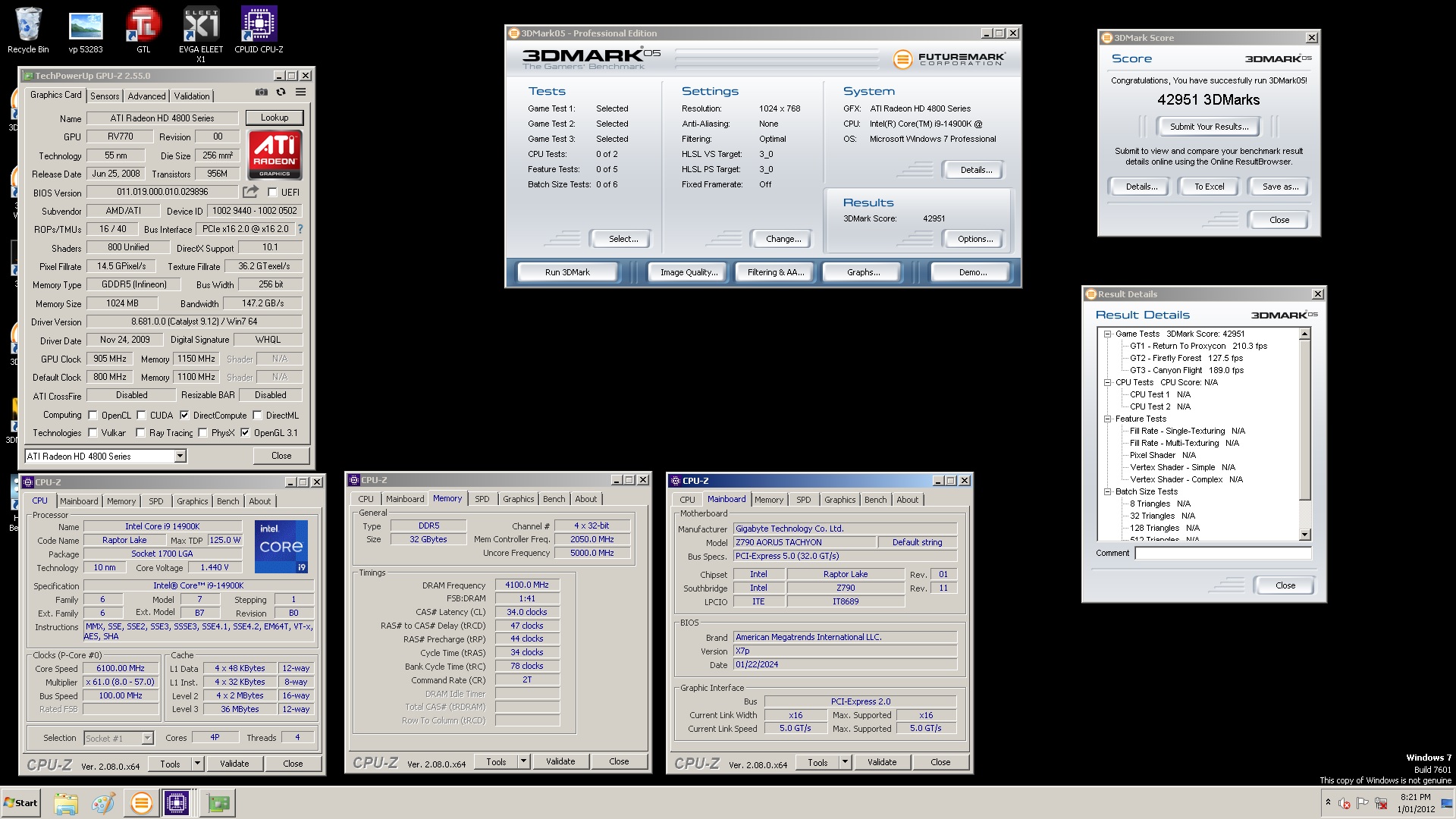The image size is (1456, 819).
Task: Click the Start button
Action: (x=21, y=803)
